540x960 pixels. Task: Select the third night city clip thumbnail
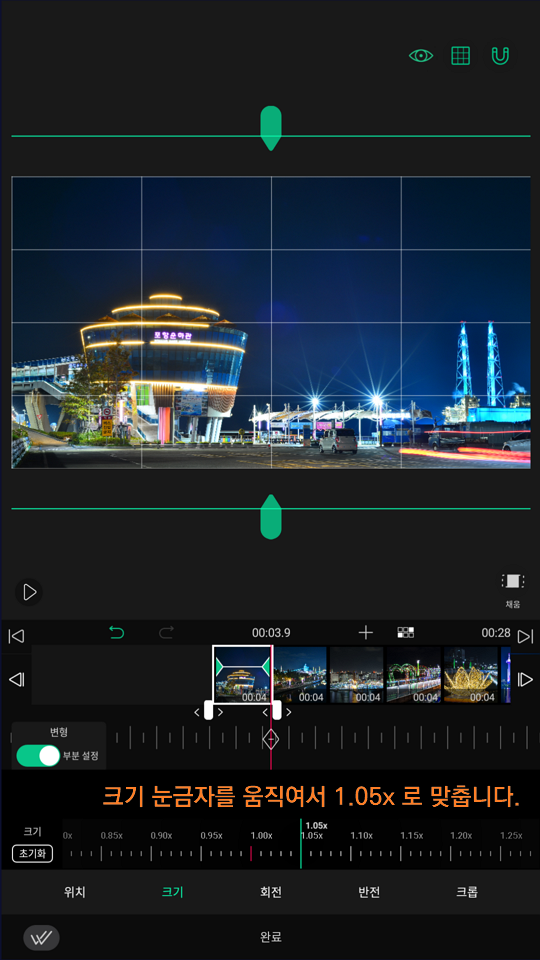coord(357,675)
